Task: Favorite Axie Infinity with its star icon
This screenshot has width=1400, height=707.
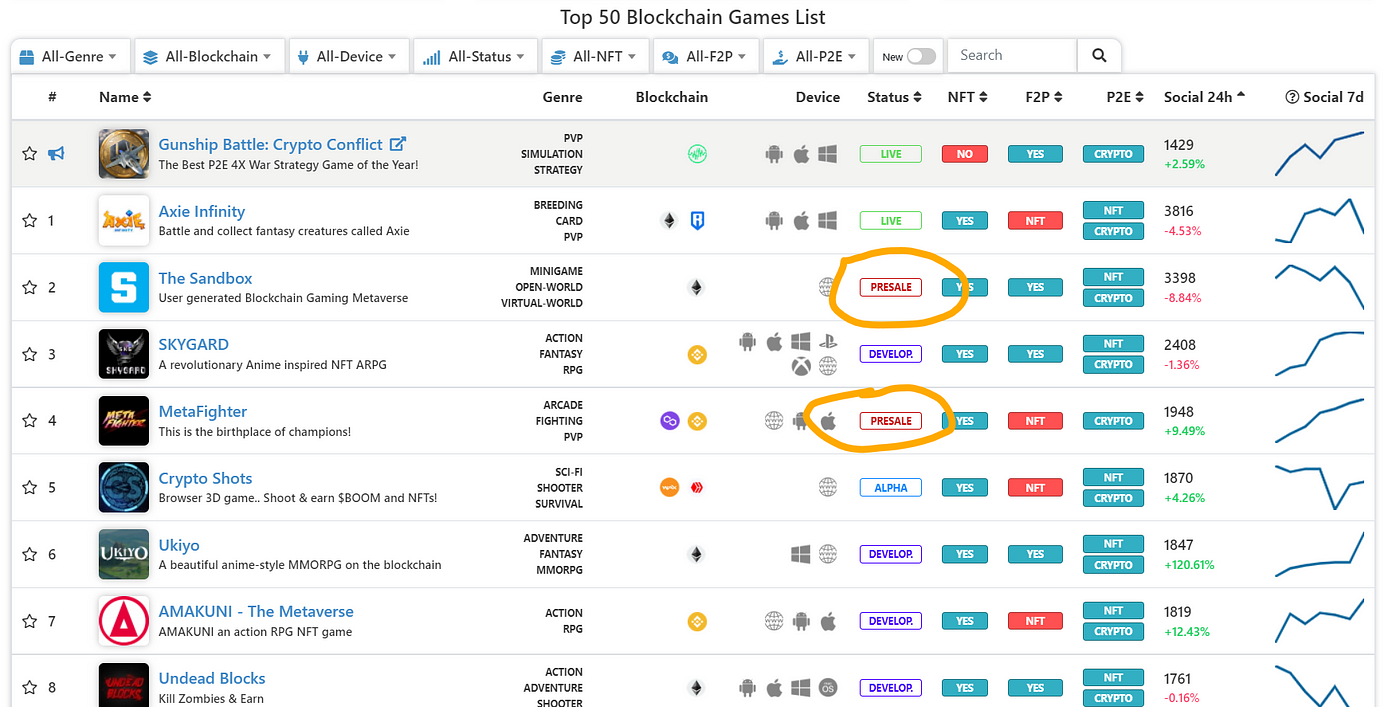Action: 30,221
